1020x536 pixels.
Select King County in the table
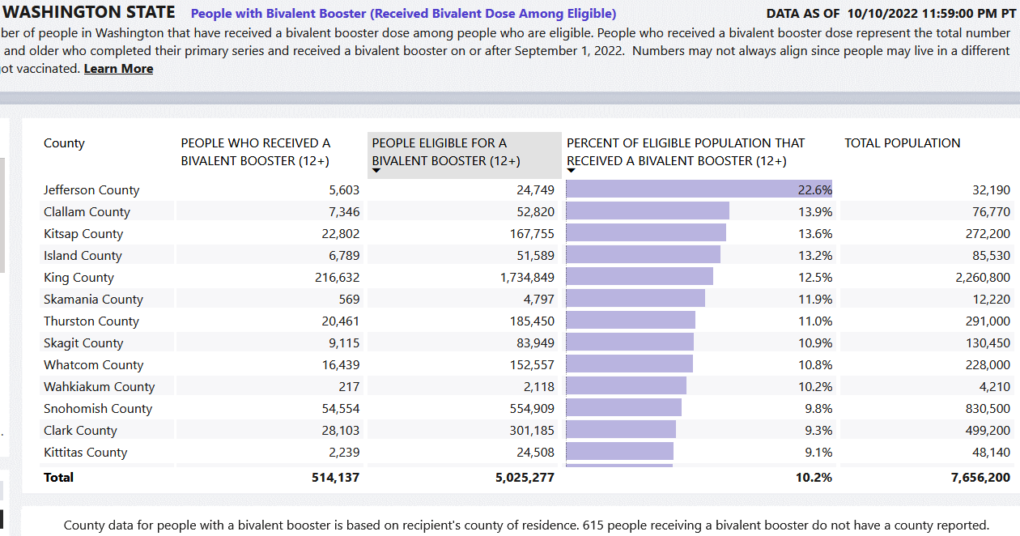click(79, 277)
